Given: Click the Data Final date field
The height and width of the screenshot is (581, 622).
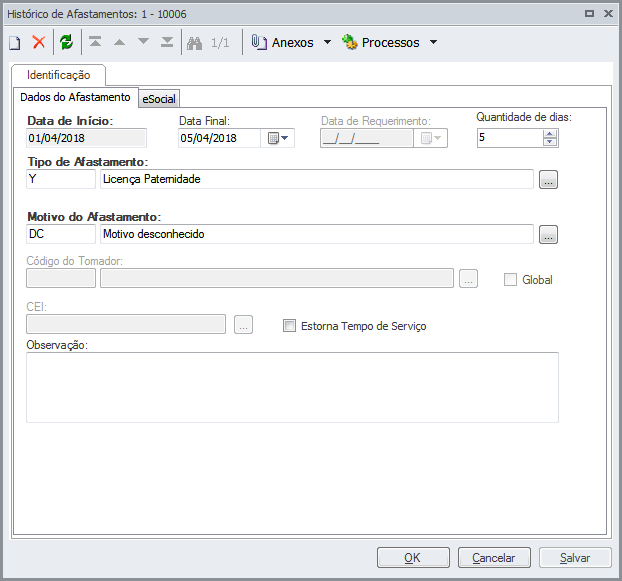Looking at the screenshot, I should coord(219,138).
